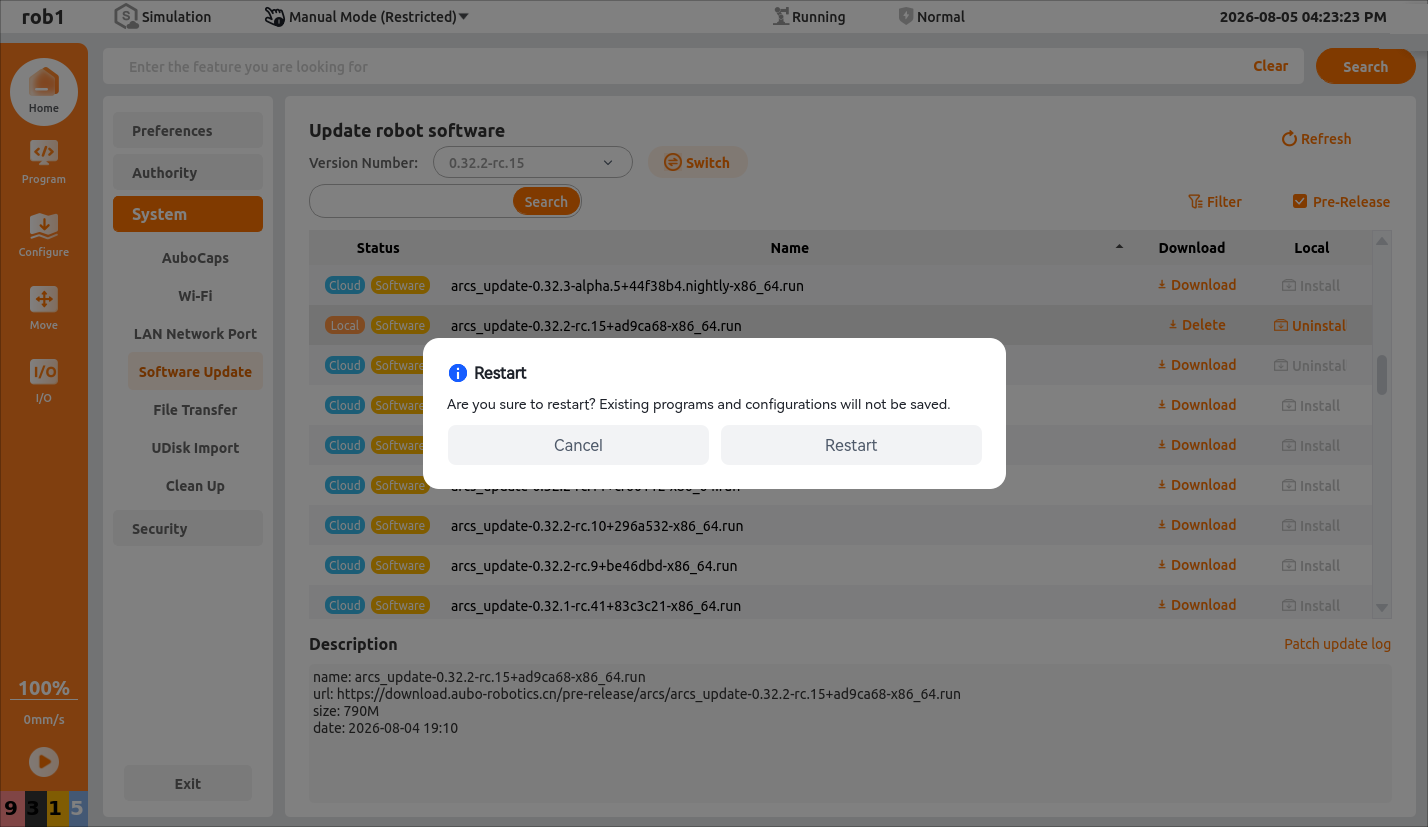1428x827 pixels.
Task: Select the arcs_update-0.32.2-rc.9+be46dbd file name
Action: (x=594, y=566)
